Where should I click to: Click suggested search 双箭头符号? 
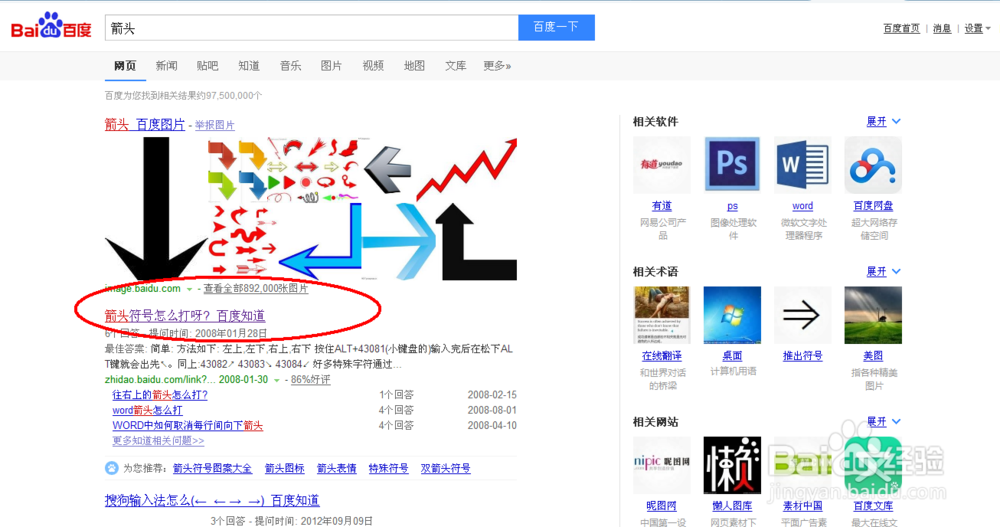coord(446,468)
